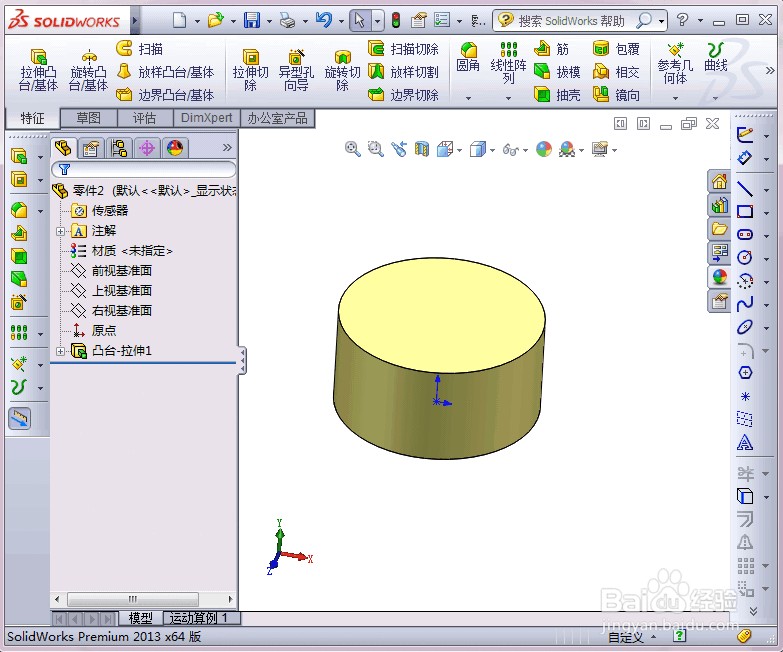The height and width of the screenshot is (652, 783).
Task: Select Boundary Cut (边界切除)
Action: pyautogui.click(x=403, y=94)
